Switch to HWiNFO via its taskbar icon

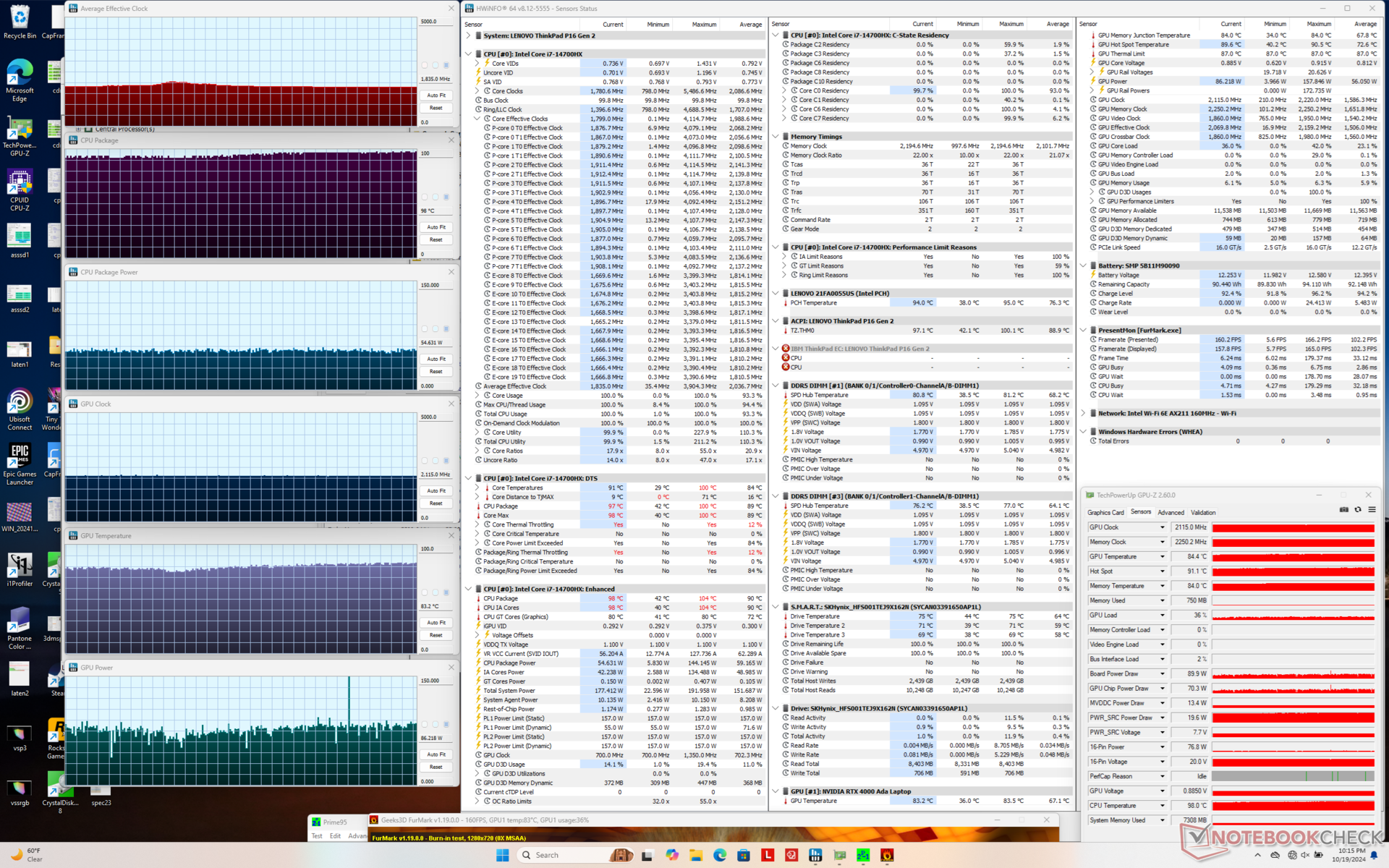815,855
